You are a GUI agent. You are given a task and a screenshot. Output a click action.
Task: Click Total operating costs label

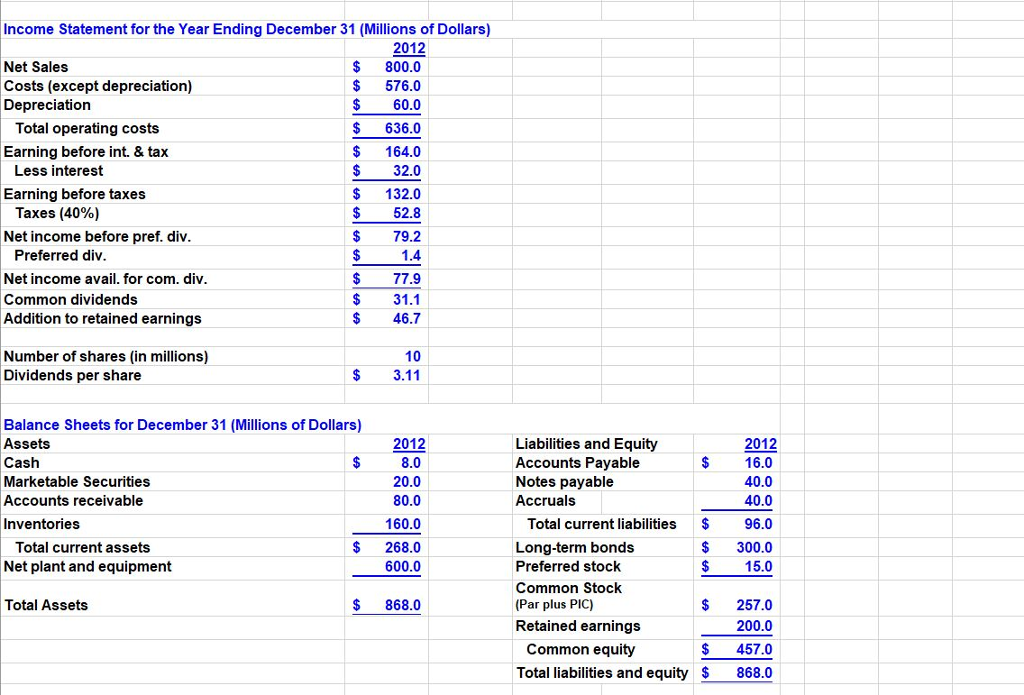87,128
